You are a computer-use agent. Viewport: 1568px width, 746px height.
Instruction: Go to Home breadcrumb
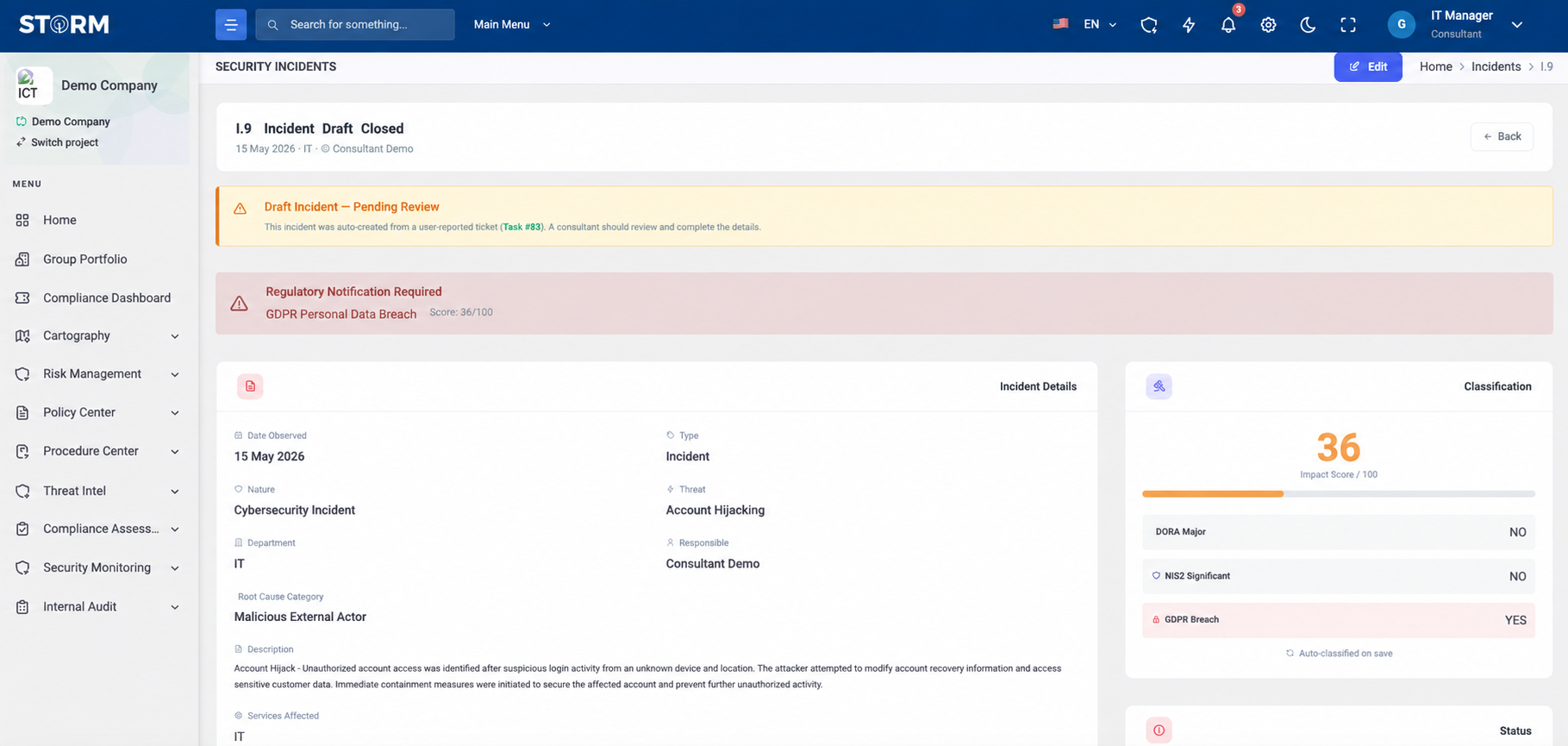1436,66
